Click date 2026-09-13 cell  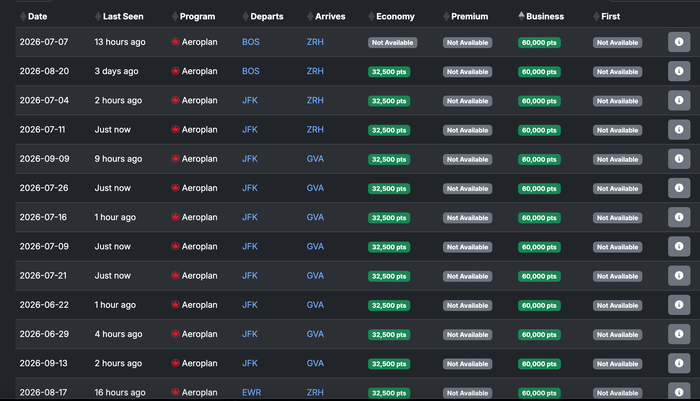44,363
